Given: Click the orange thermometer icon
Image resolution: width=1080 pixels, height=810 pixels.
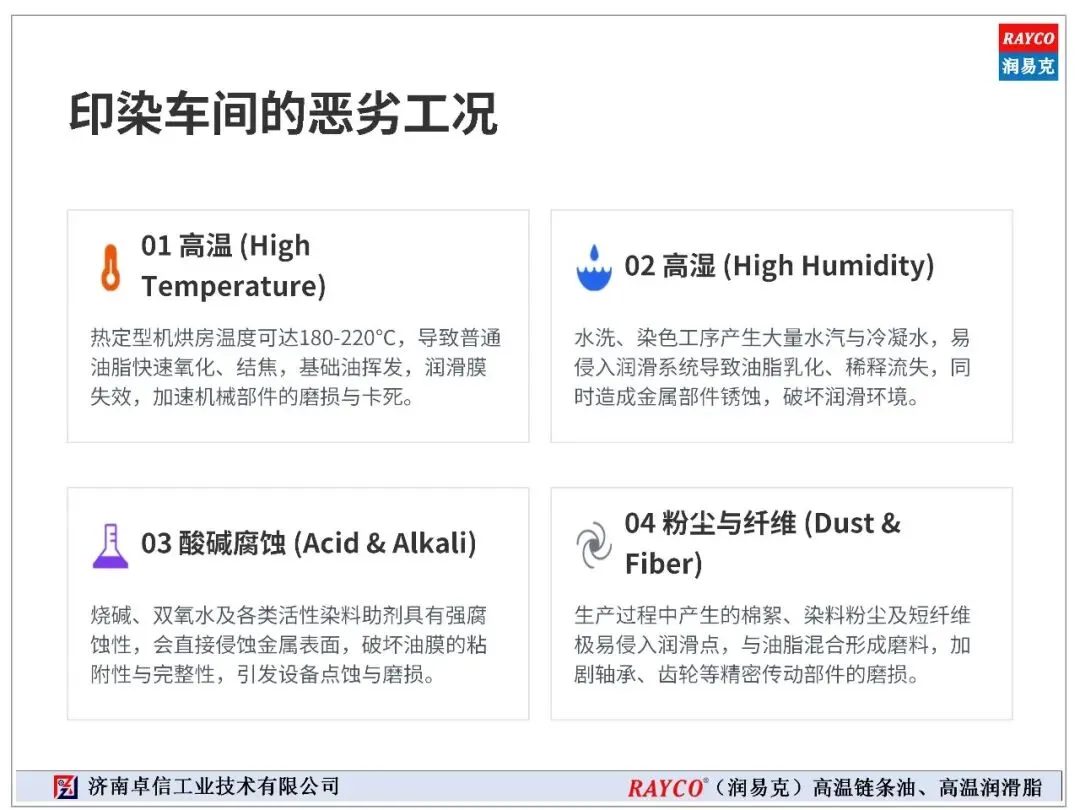Looking at the screenshot, I should click(110, 267).
